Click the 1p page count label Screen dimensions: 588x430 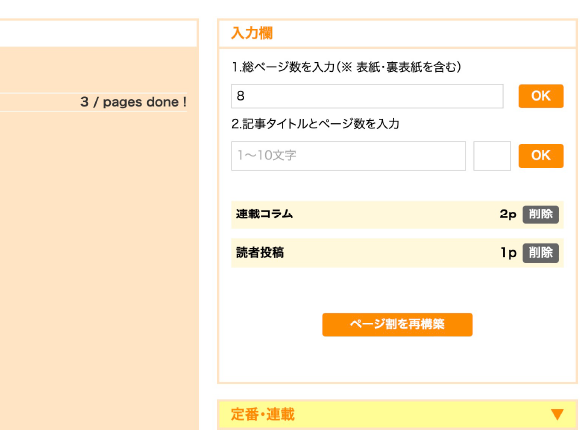point(508,253)
